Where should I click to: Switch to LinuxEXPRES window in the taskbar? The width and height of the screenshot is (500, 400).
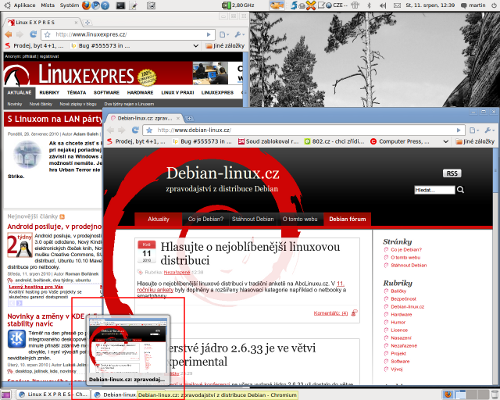click(54, 394)
